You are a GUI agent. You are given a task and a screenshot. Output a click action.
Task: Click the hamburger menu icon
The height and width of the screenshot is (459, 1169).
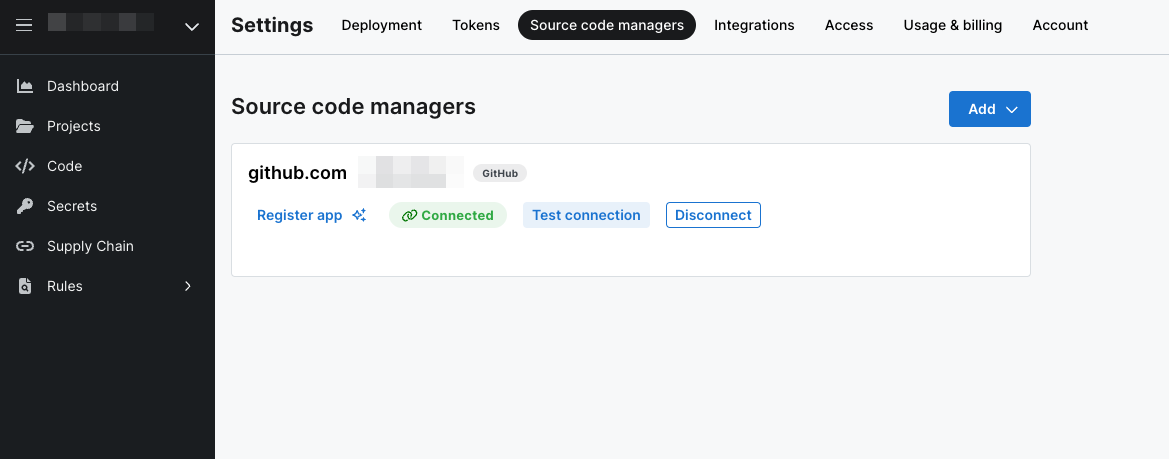25,26
